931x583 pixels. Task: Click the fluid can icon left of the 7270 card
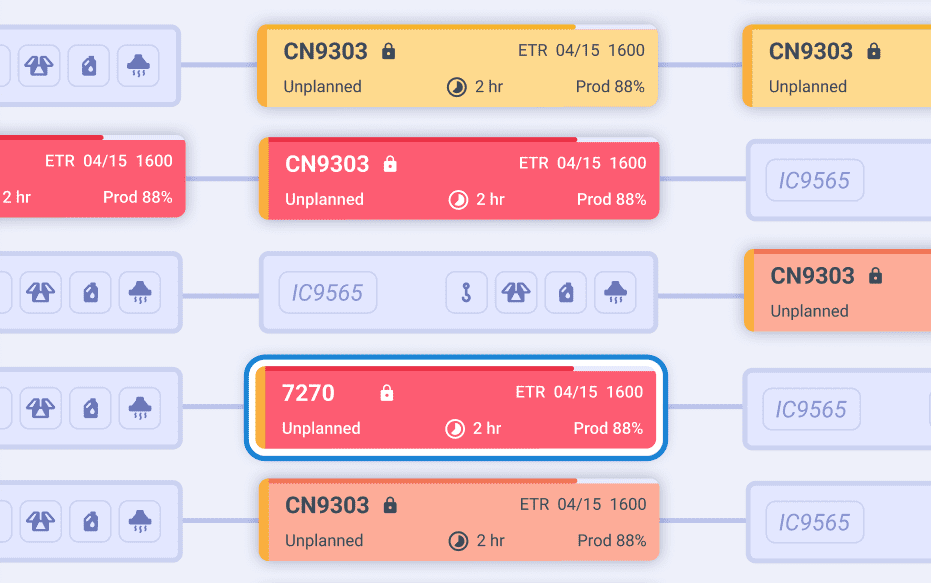tap(90, 408)
